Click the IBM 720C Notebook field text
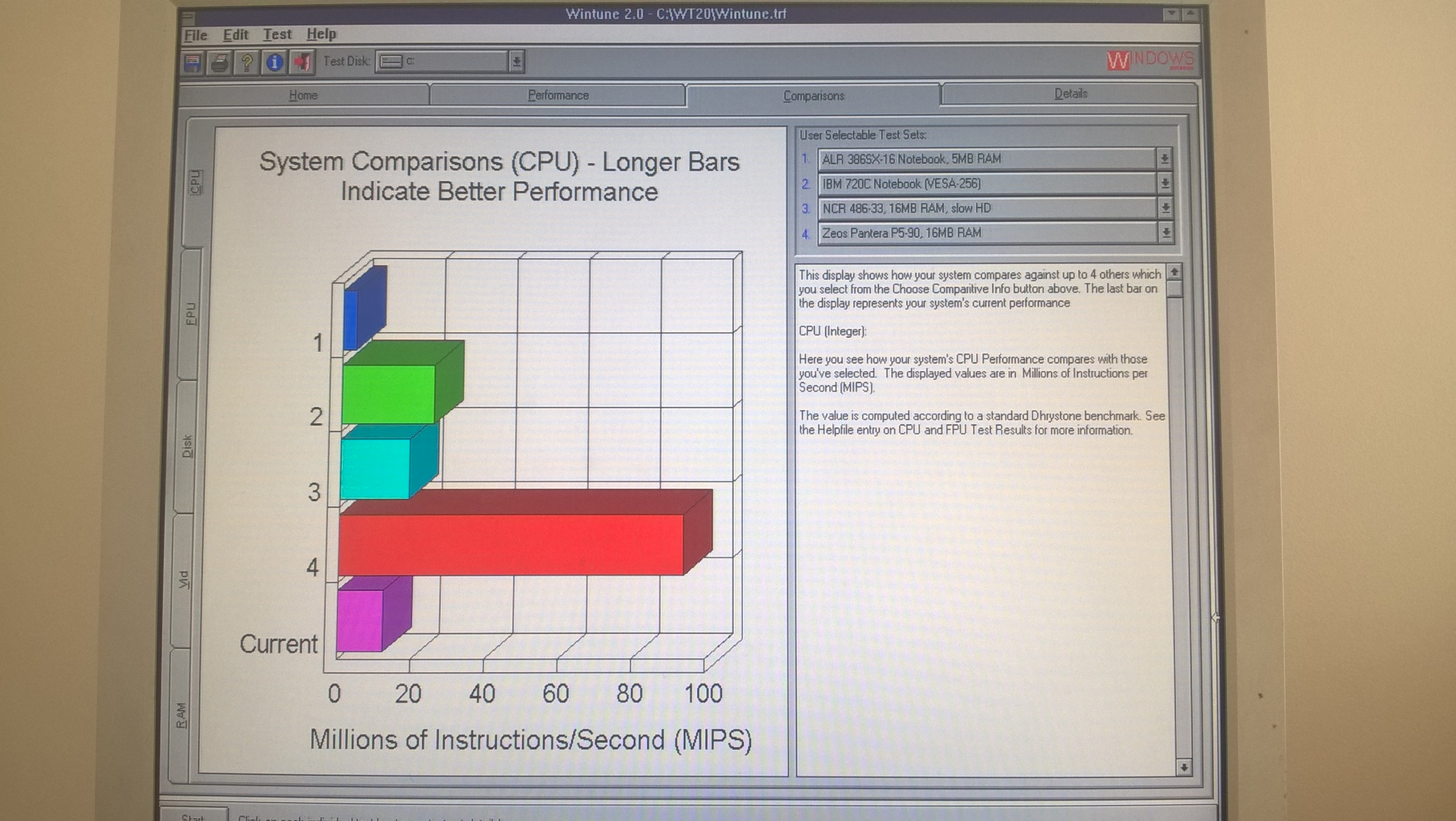 pos(902,184)
